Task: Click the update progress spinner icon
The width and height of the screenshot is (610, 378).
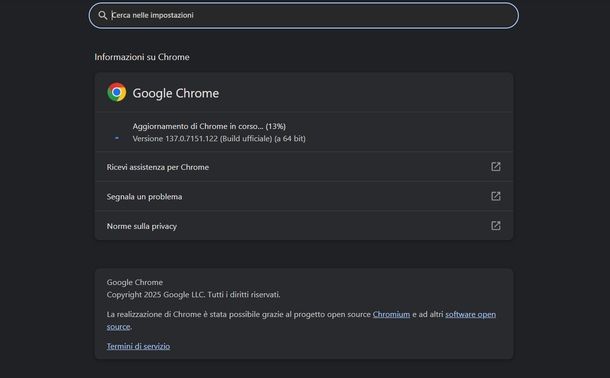Action: (x=117, y=138)
